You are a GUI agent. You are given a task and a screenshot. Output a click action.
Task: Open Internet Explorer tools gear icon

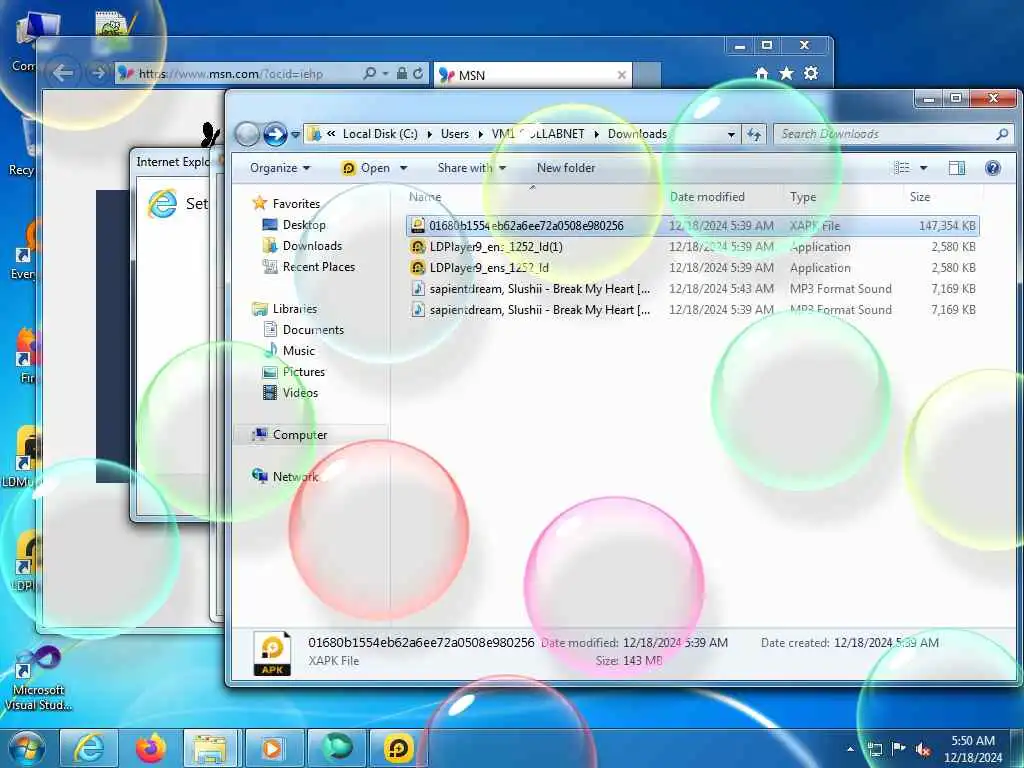pyautogui.click(x=811, y=74)
